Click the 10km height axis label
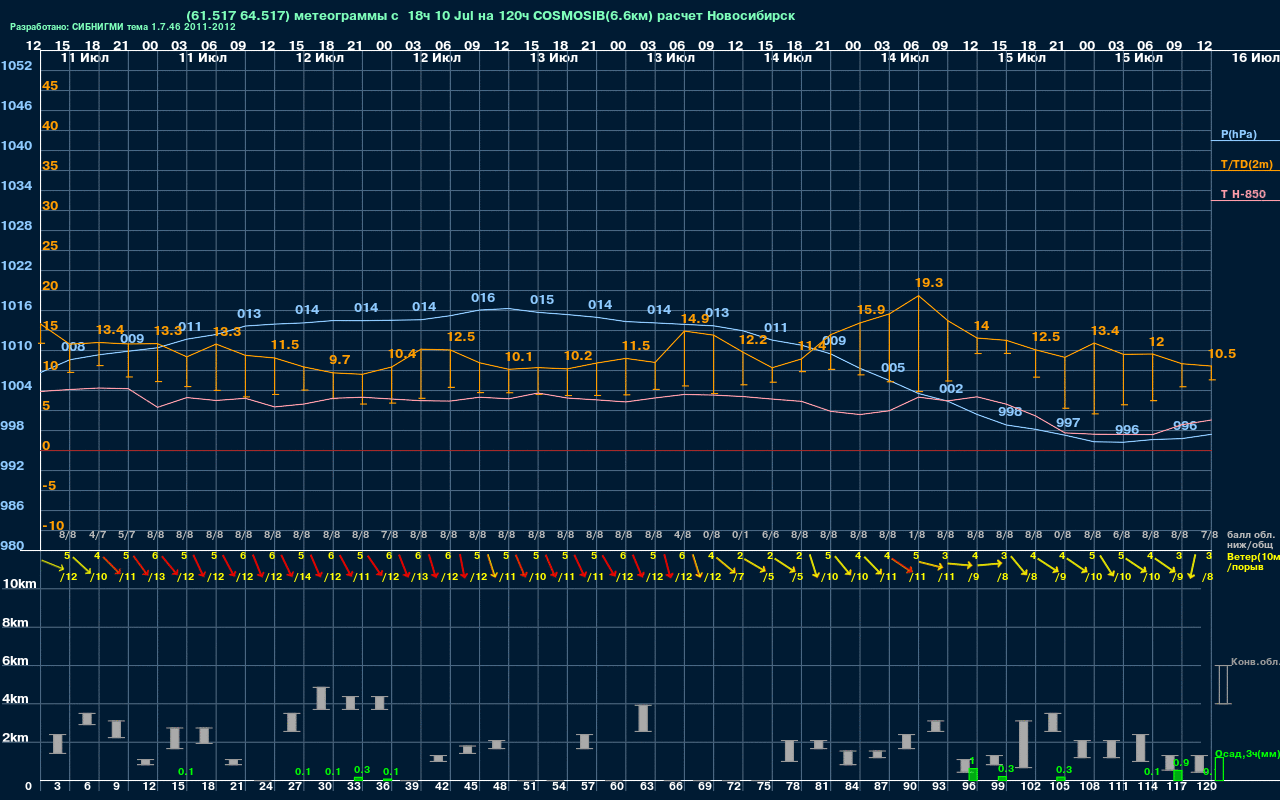 [x=20, y=584]
